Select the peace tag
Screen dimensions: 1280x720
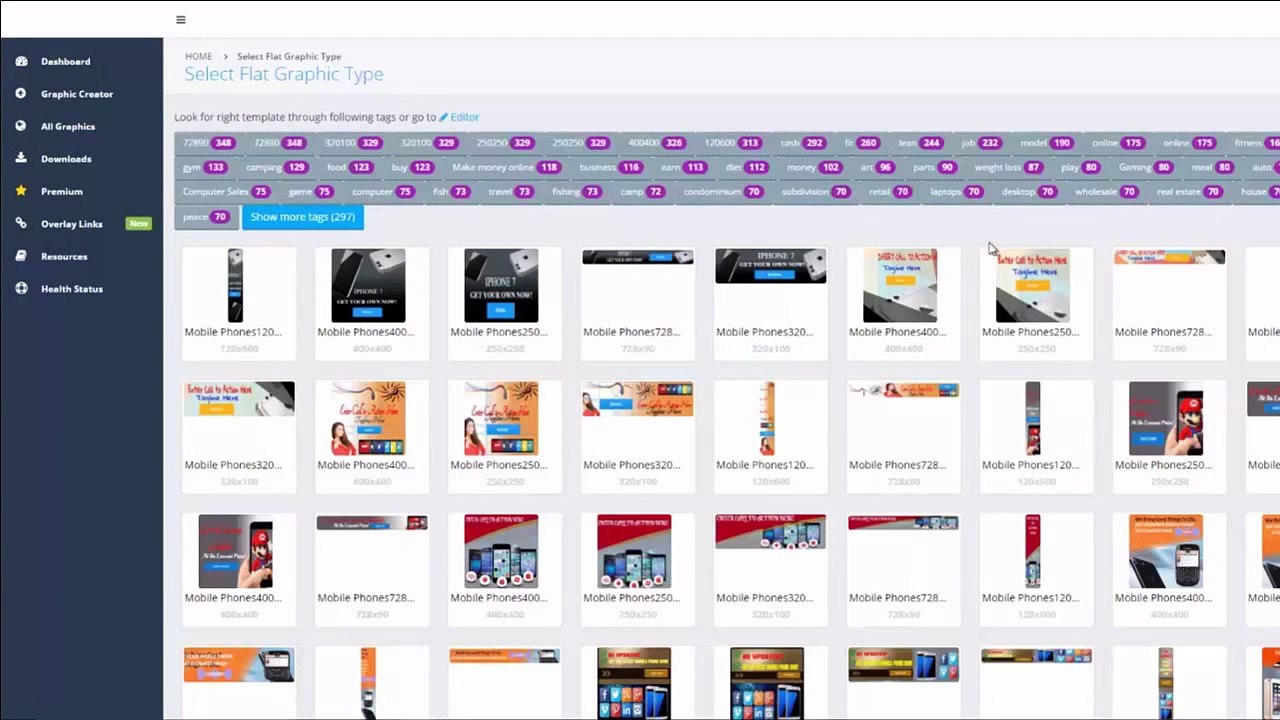point(205,217)
